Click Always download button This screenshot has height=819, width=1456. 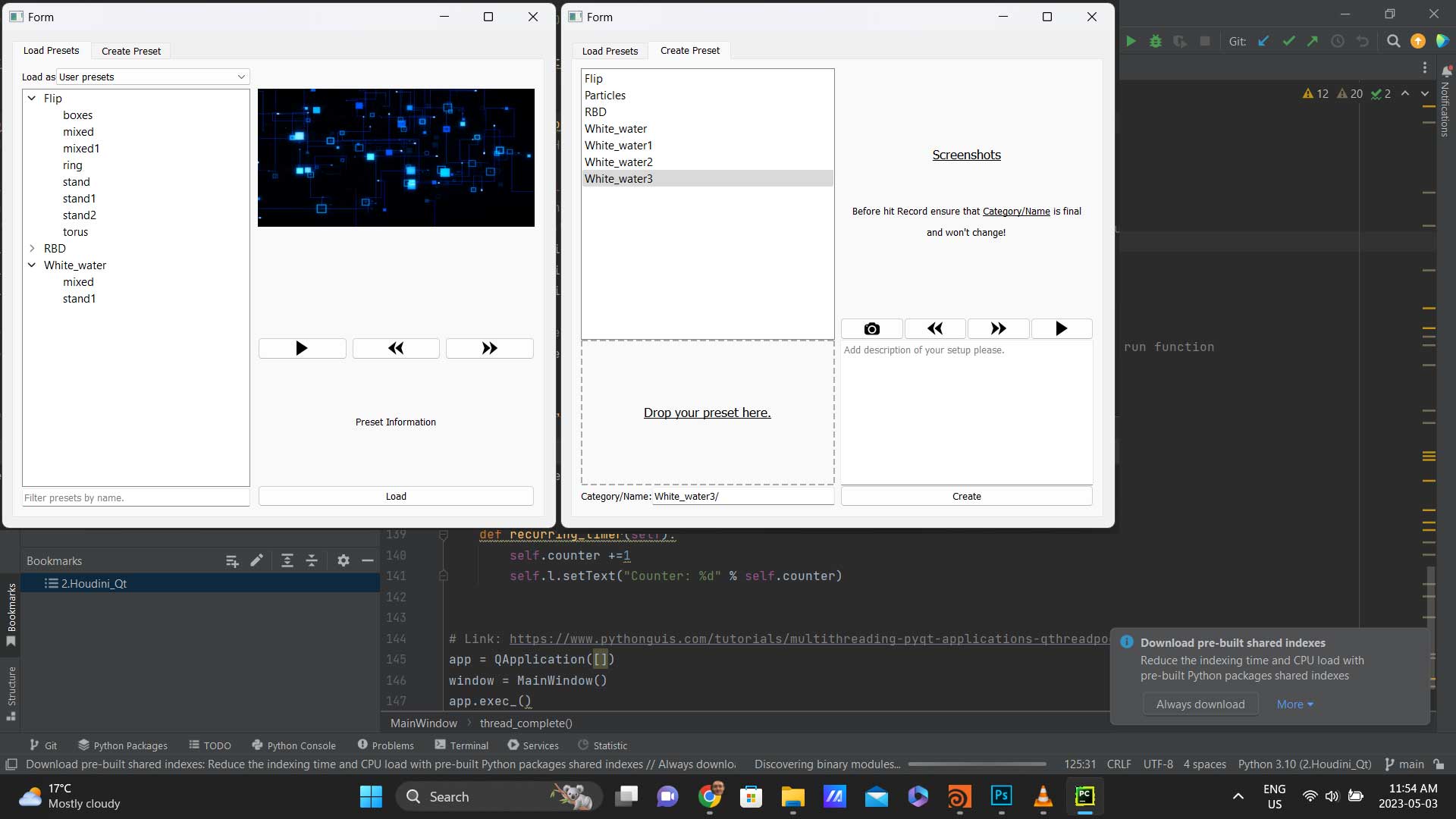(1200, 704)
